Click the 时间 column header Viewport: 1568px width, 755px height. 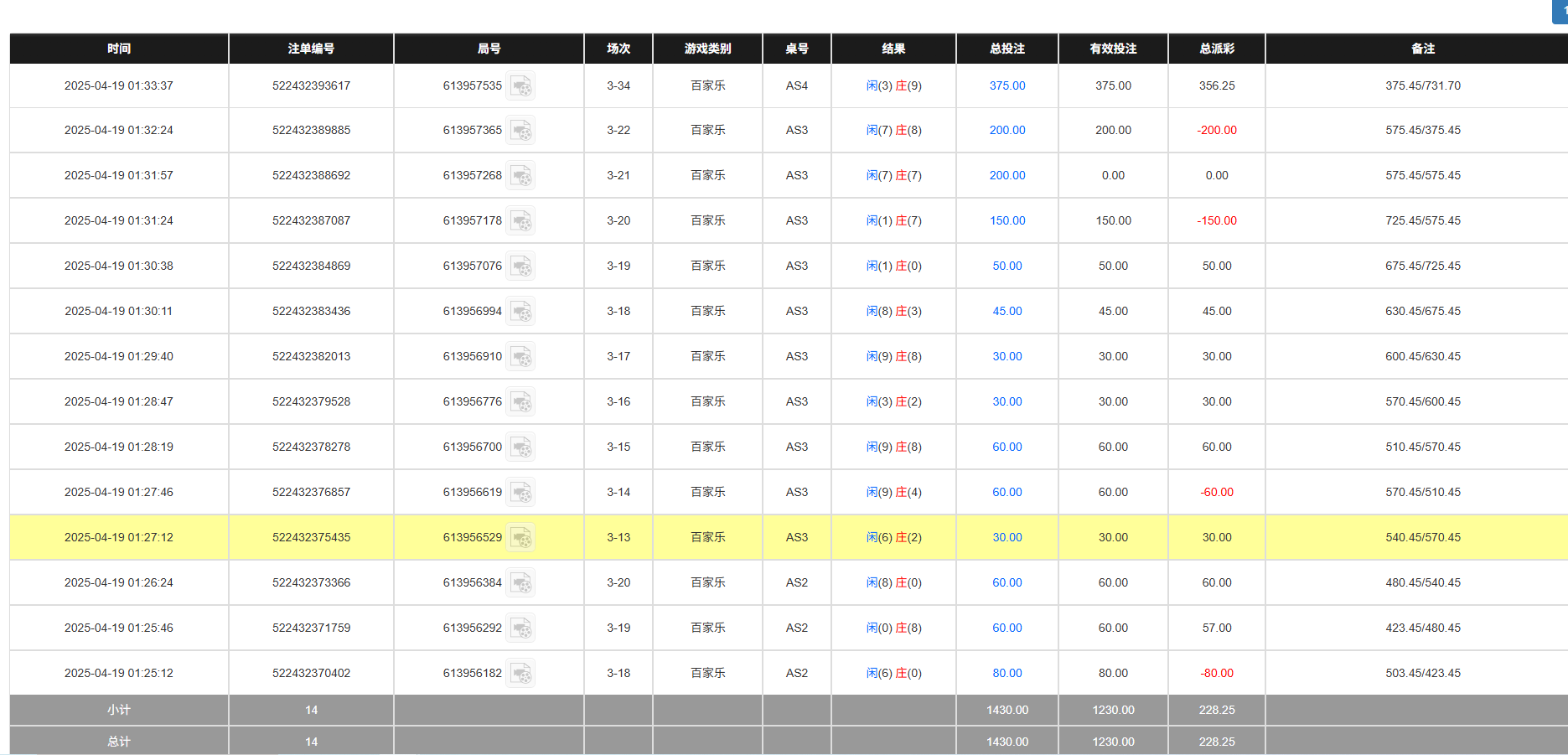117,49
